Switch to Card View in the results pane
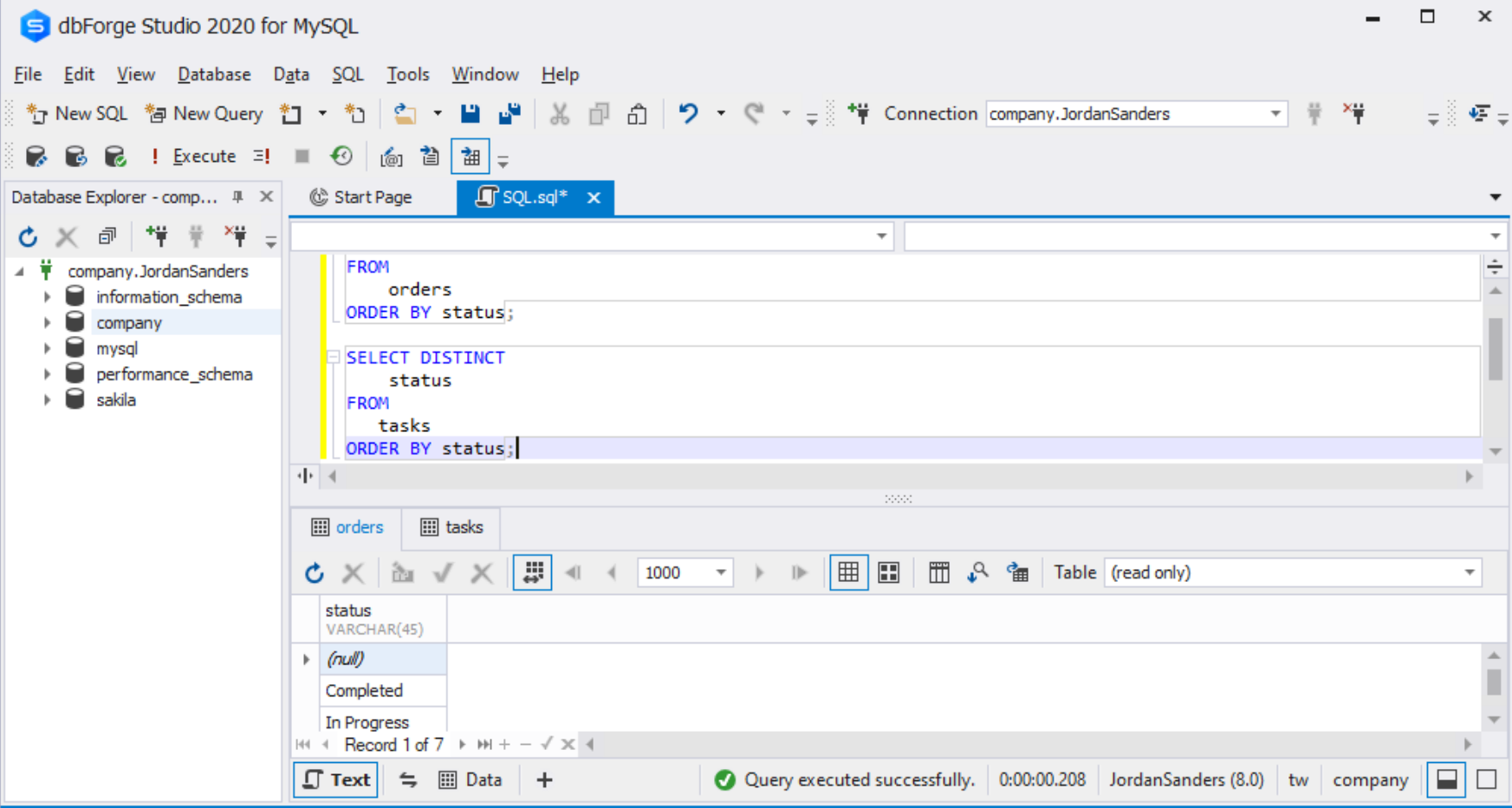This screenshot has height=808, width=1512. coord(888,572)
